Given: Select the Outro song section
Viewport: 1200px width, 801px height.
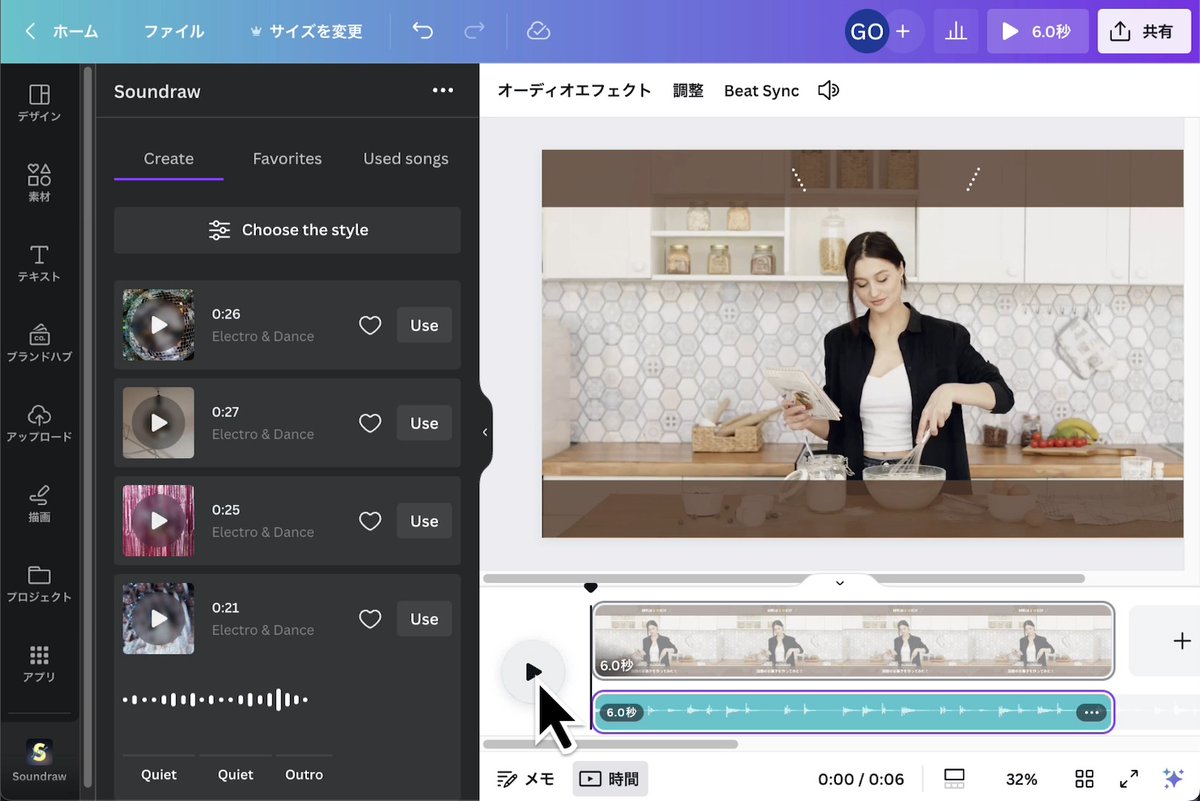Looking at the screenshot, I should coord(304,774).
